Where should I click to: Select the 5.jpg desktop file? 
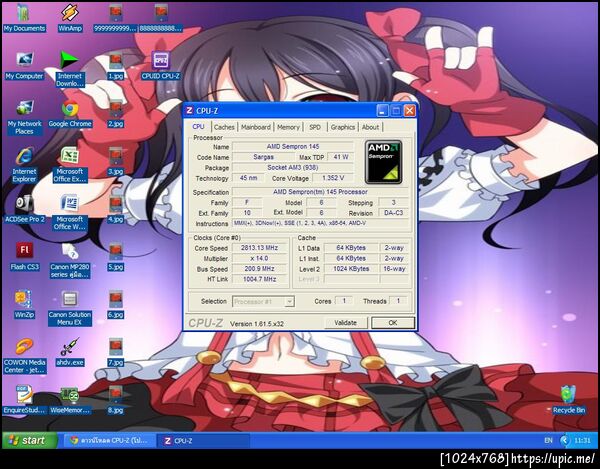point(116,257)
